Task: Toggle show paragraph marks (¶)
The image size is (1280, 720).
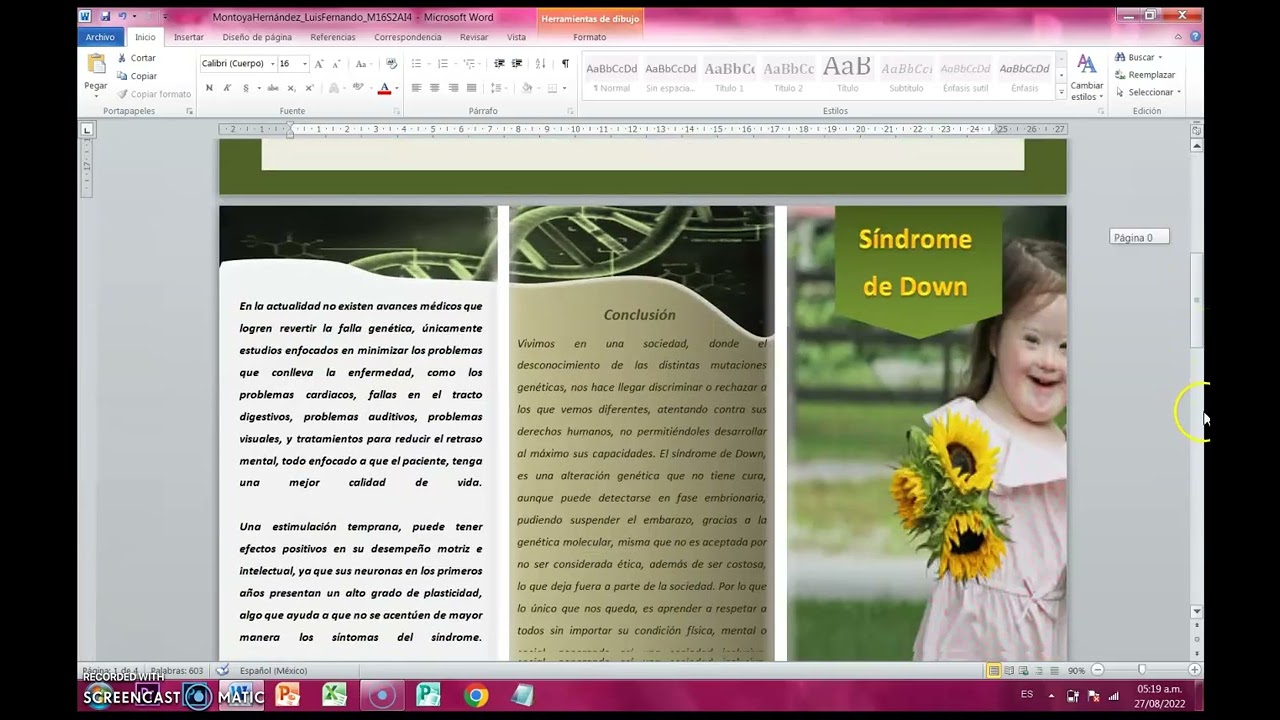Action: (565, 64)
